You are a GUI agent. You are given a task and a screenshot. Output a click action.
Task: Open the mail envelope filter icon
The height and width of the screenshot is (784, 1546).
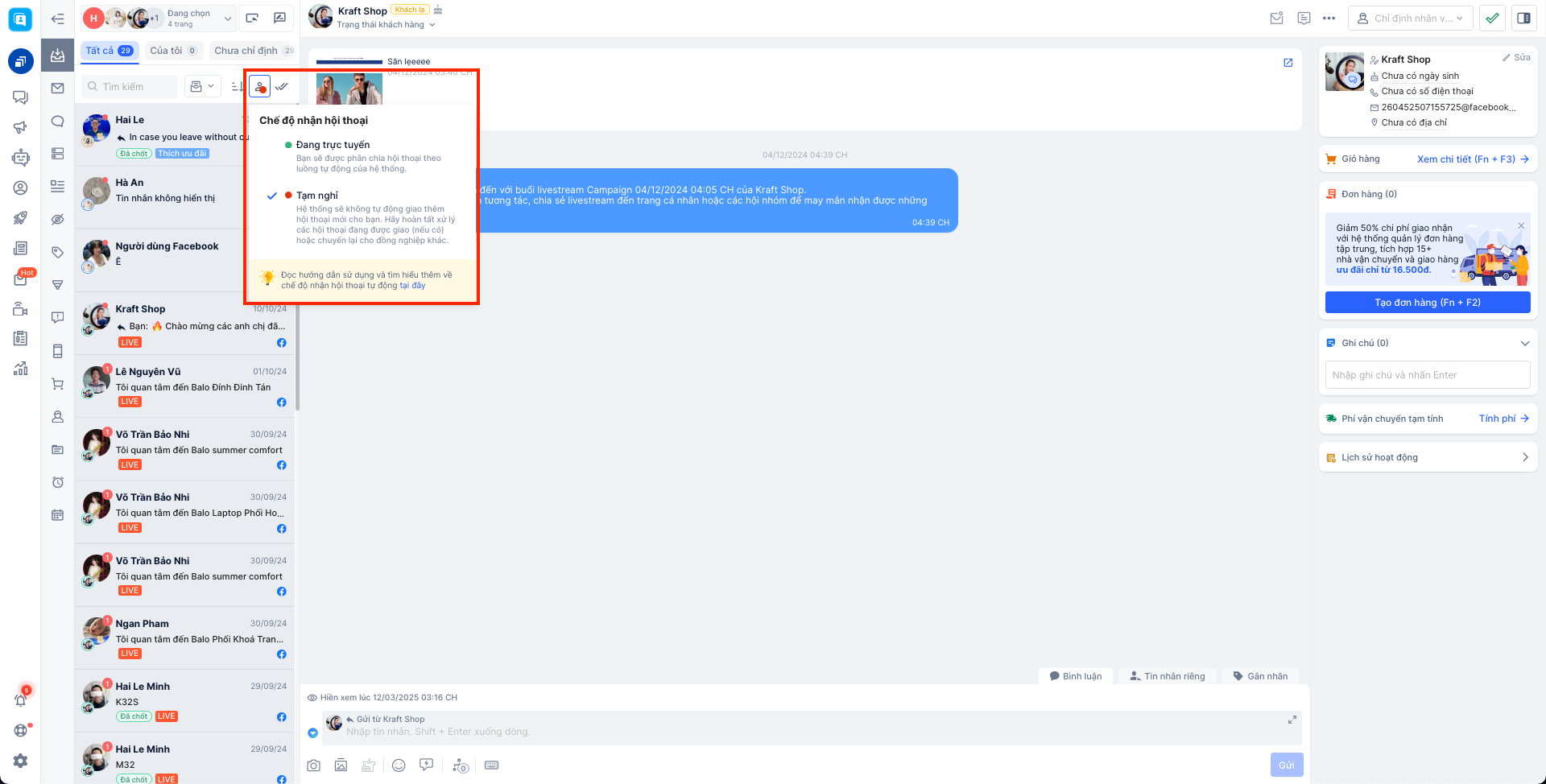(57, 89)
